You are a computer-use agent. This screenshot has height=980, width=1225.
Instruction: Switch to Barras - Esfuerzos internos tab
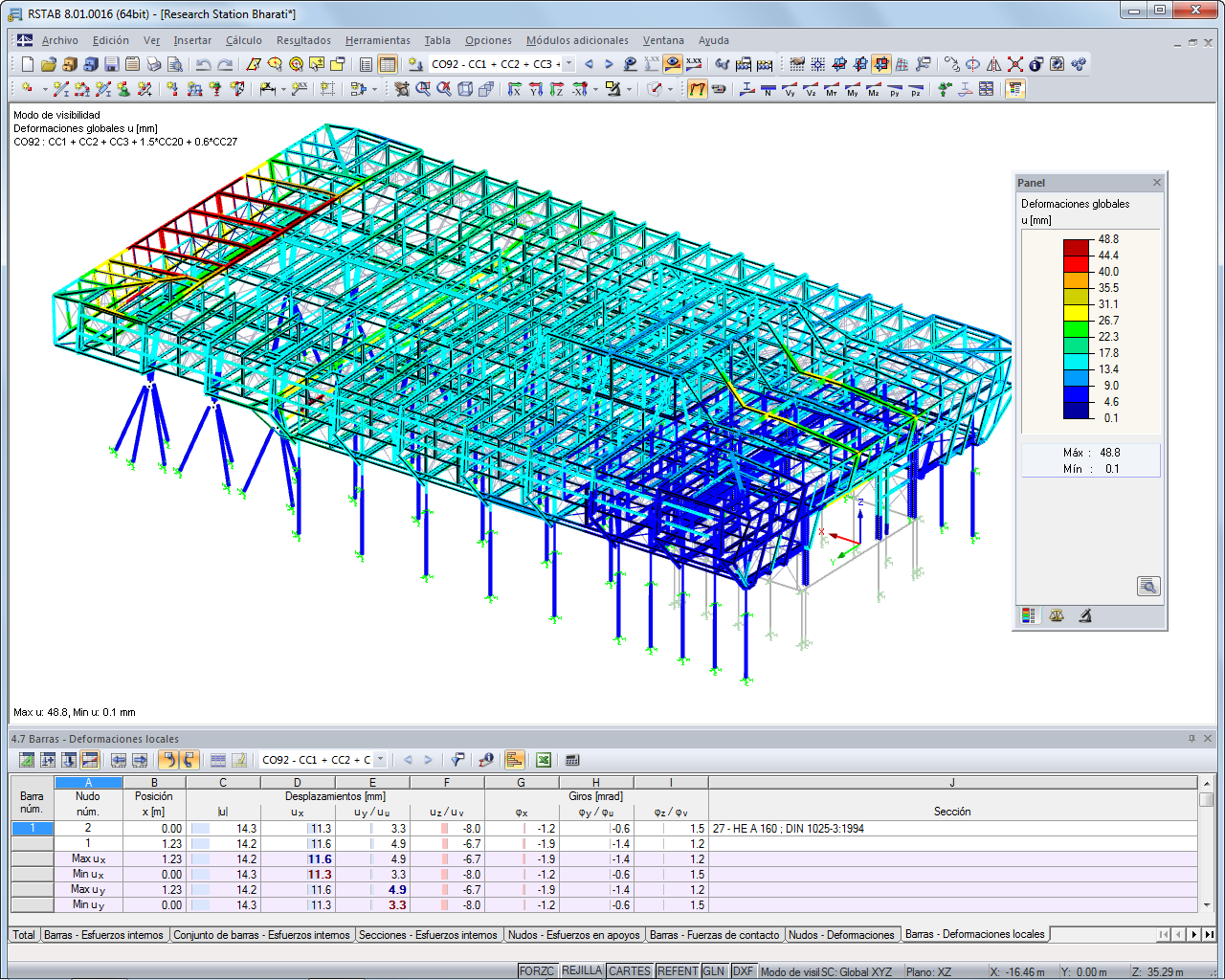[103, 935]
